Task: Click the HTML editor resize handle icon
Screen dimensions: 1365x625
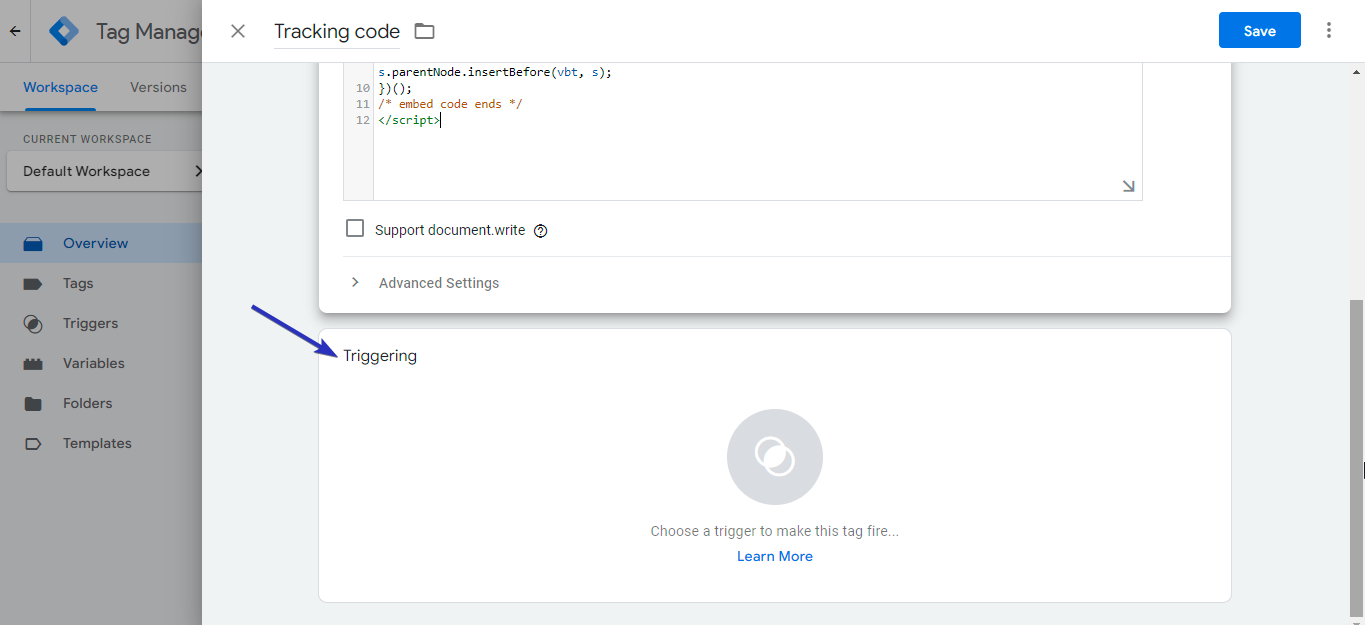Action: click(x=1128, y=186)
